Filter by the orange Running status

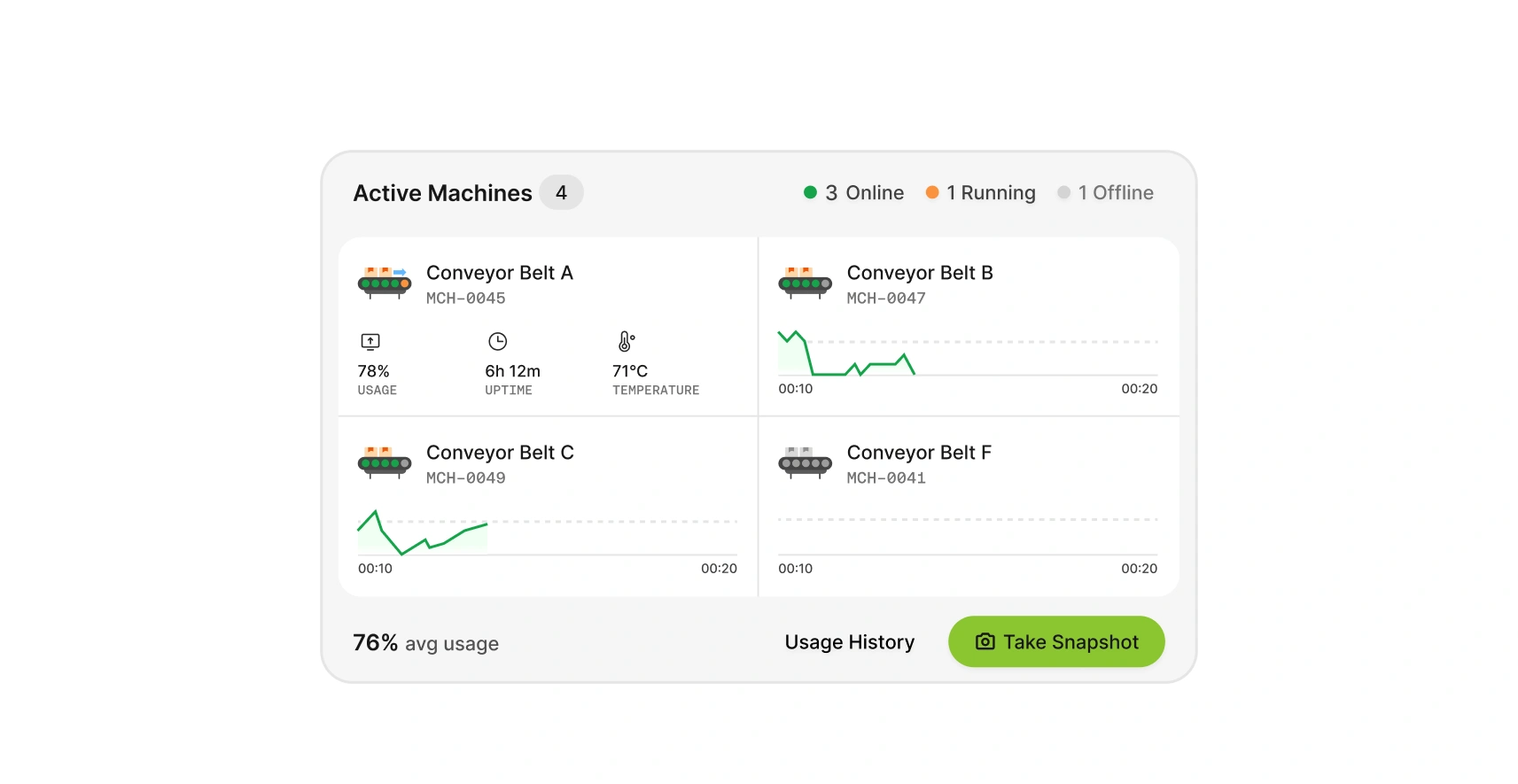coord(980,192)
